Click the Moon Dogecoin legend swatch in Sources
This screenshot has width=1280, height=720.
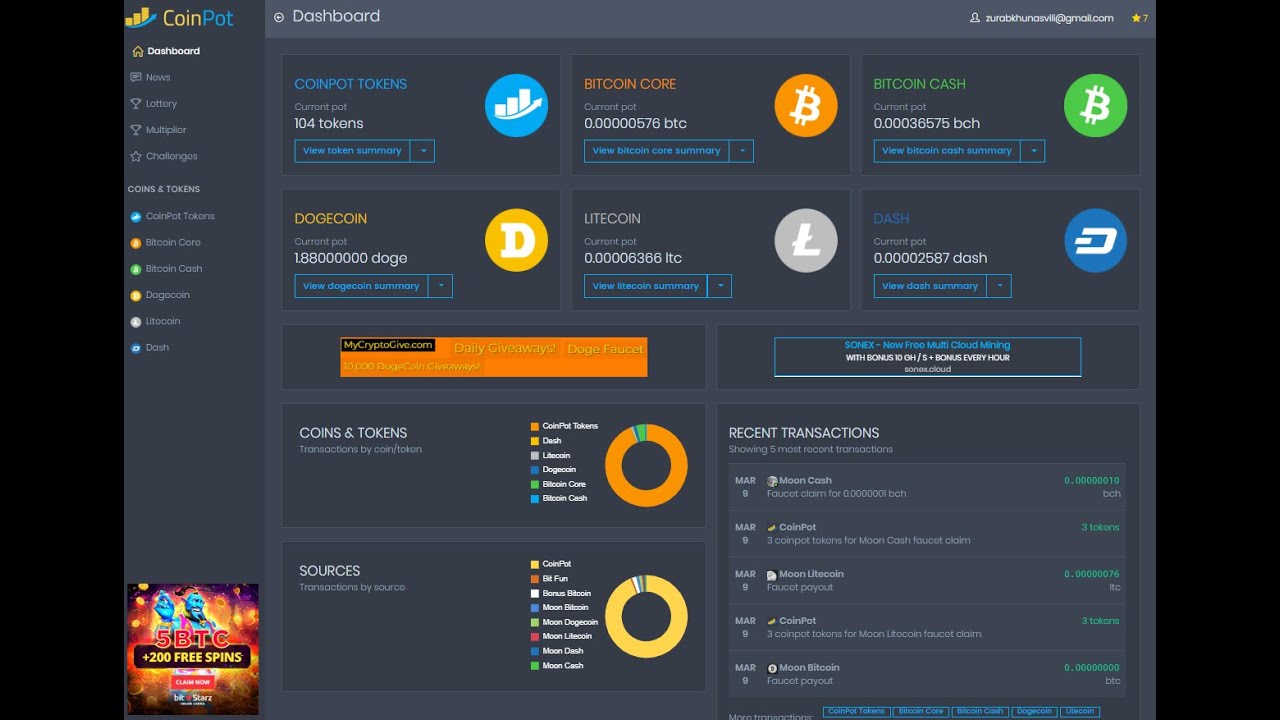click(x=535, y=623)
